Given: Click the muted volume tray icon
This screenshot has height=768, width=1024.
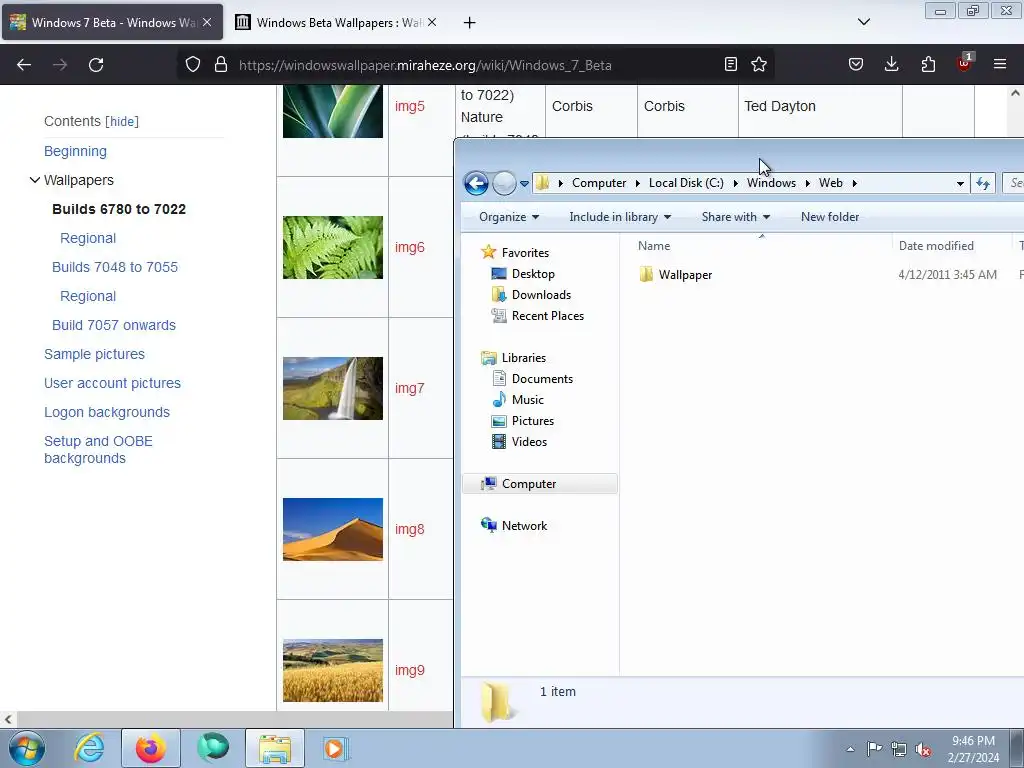Looking at the screenshot, I should 923,749.
